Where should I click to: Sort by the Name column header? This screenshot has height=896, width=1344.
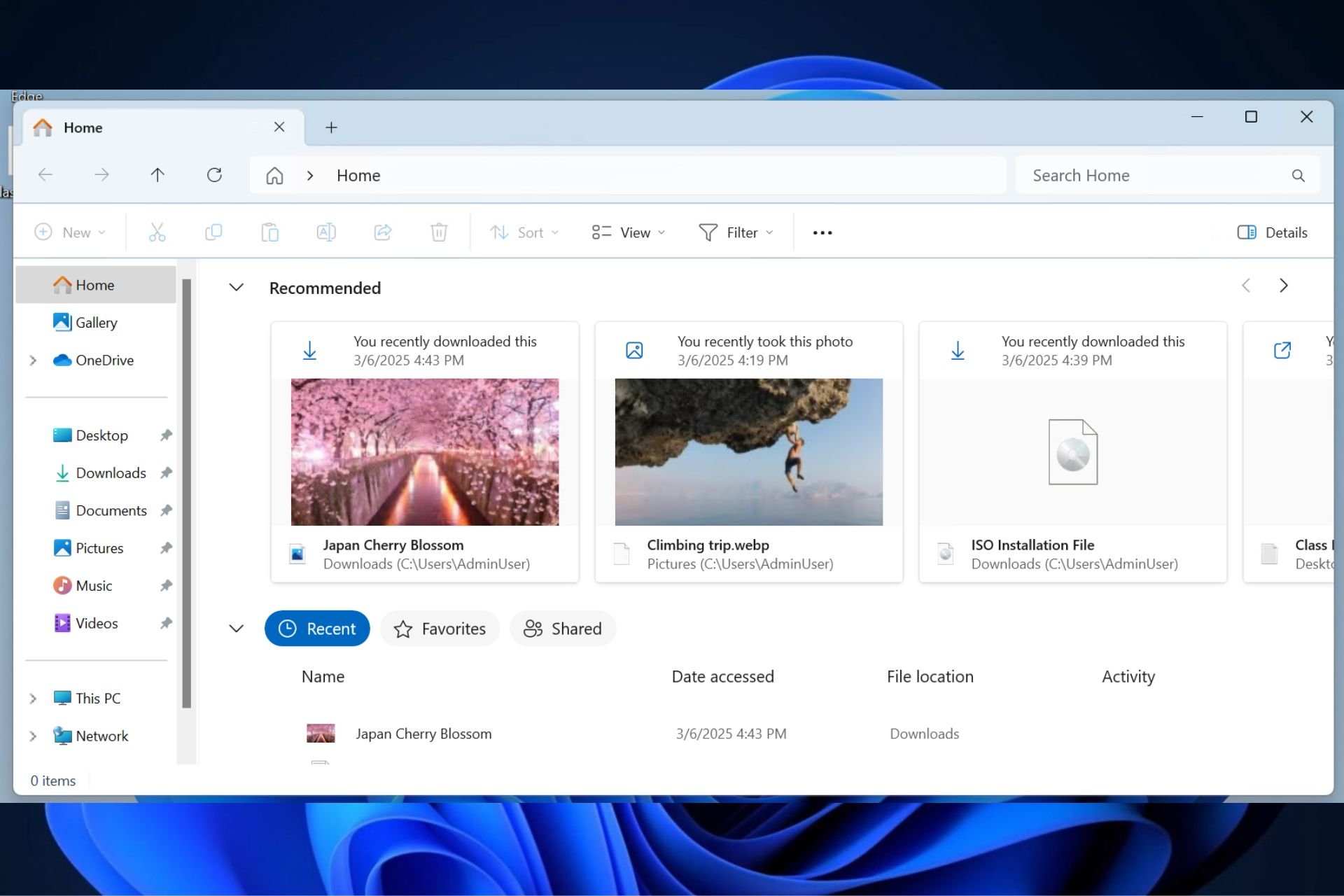tap(323, 677)
